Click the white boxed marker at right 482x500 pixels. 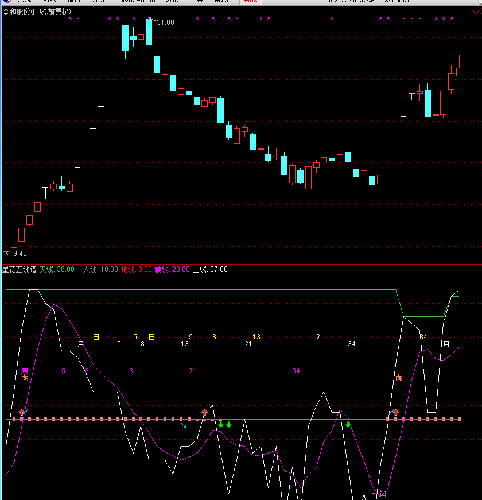[x=446, y=344]
